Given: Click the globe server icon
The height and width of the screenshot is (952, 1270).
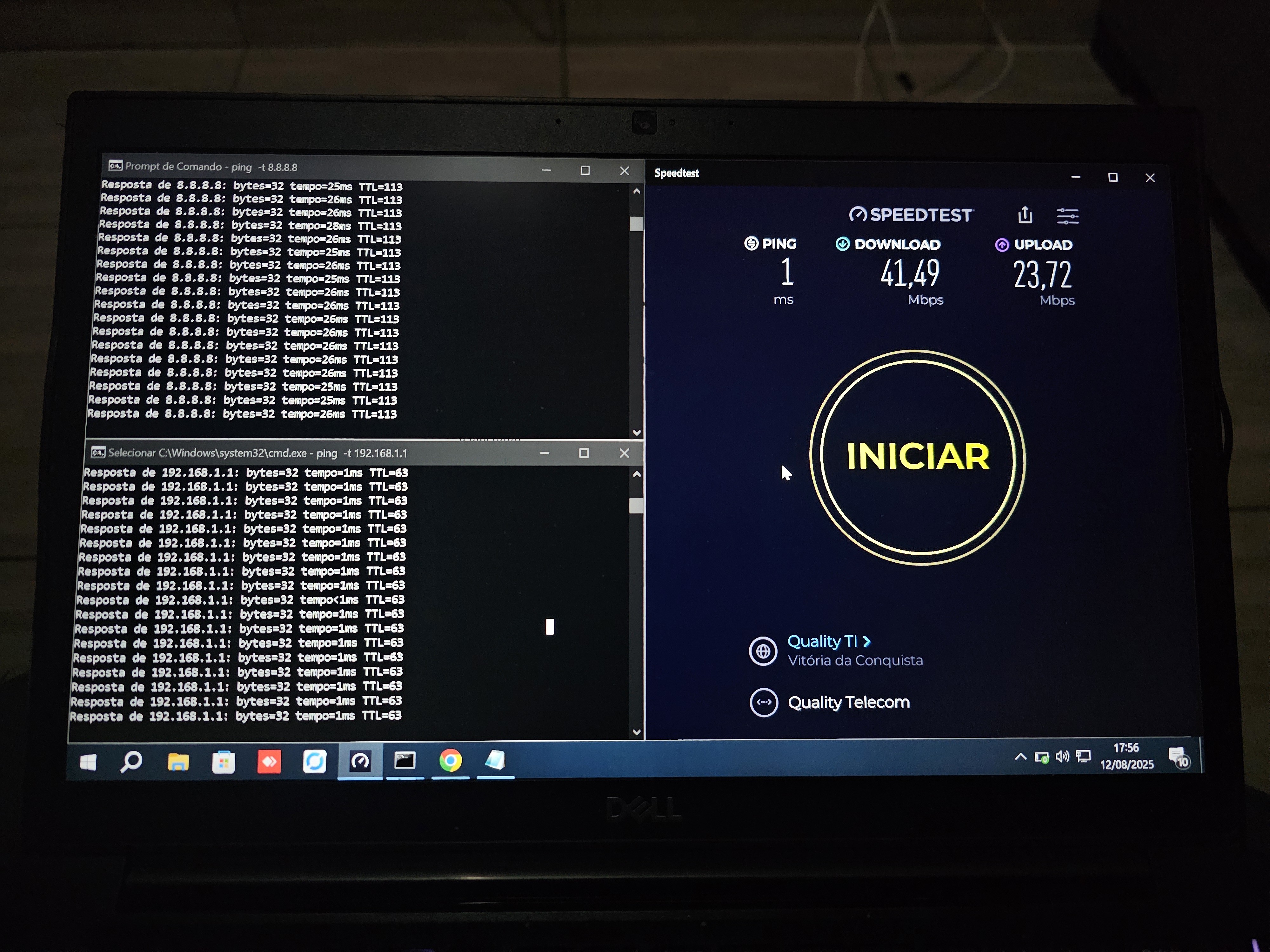Looking at the screenshot, I should tap(763, 651).
